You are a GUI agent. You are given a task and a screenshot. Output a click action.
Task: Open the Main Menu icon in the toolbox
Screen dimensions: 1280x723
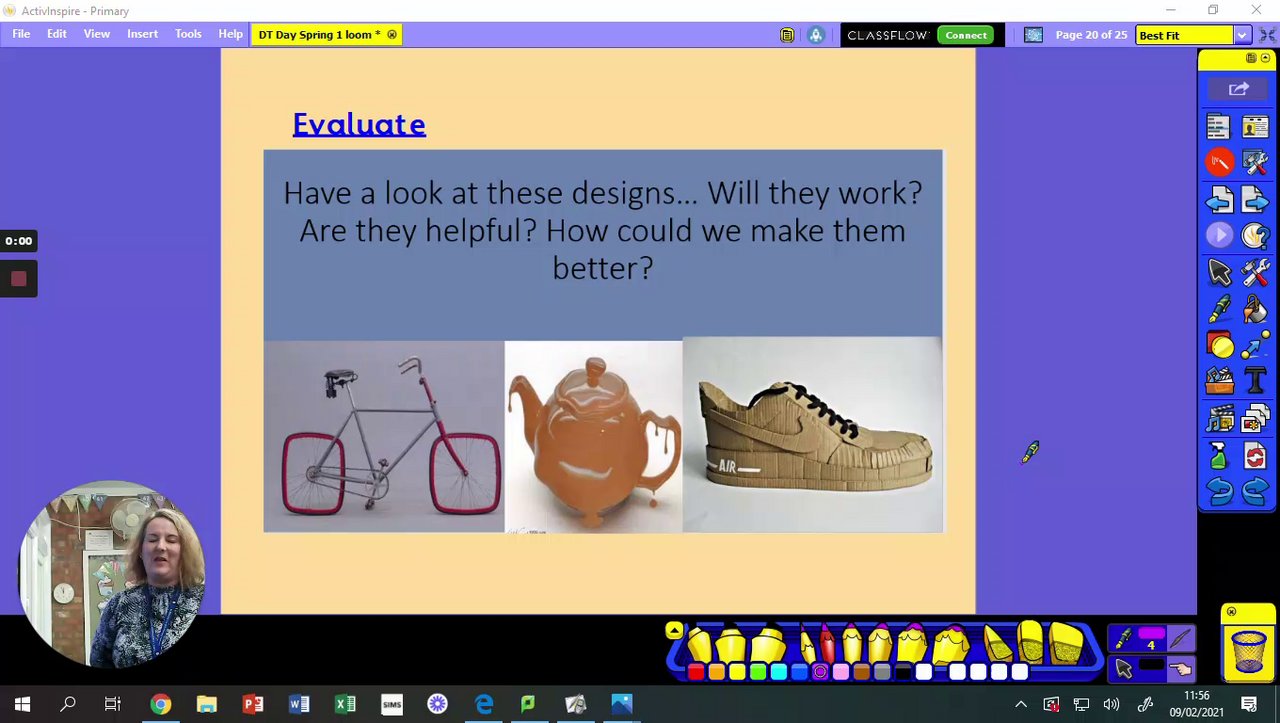[1219, 126]
